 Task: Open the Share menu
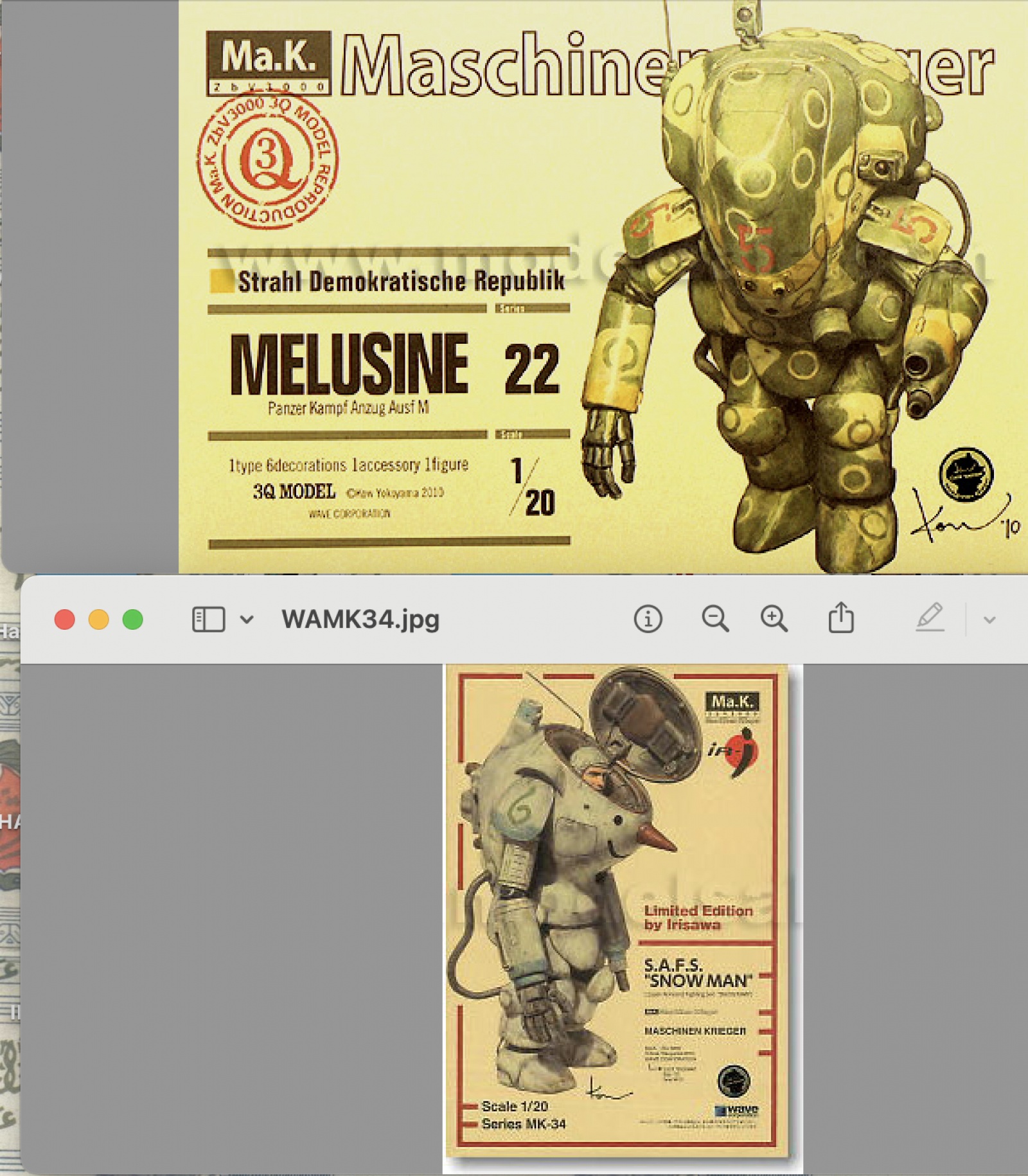point(840,619)
